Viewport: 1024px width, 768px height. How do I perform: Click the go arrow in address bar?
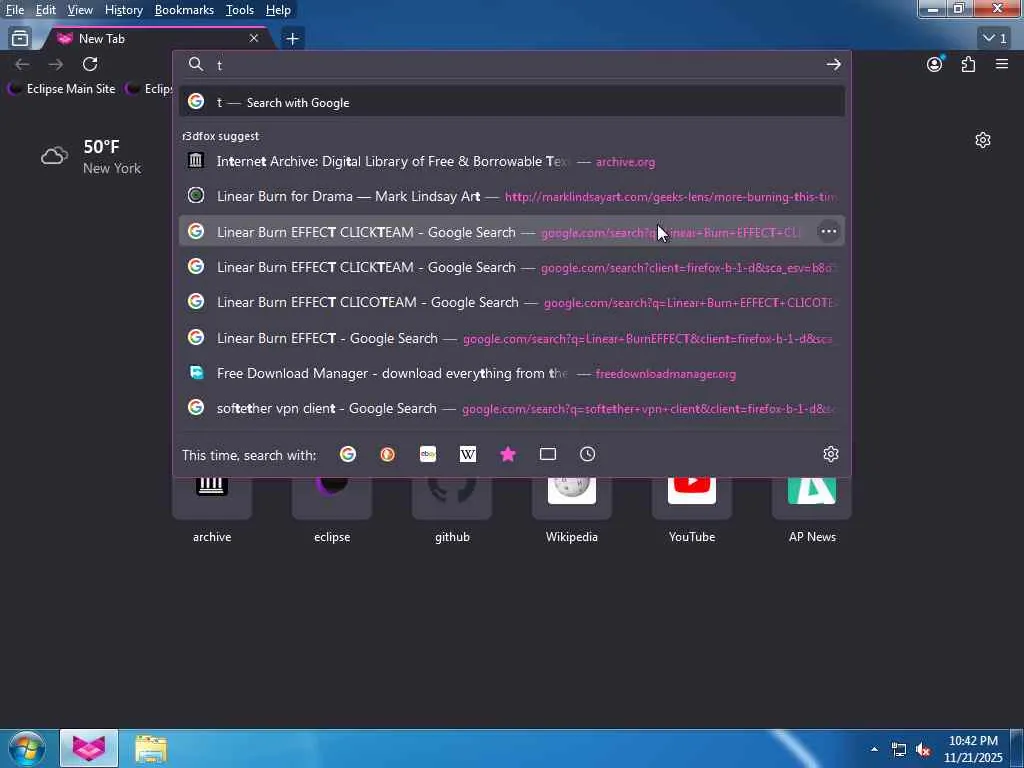[833, 65]
